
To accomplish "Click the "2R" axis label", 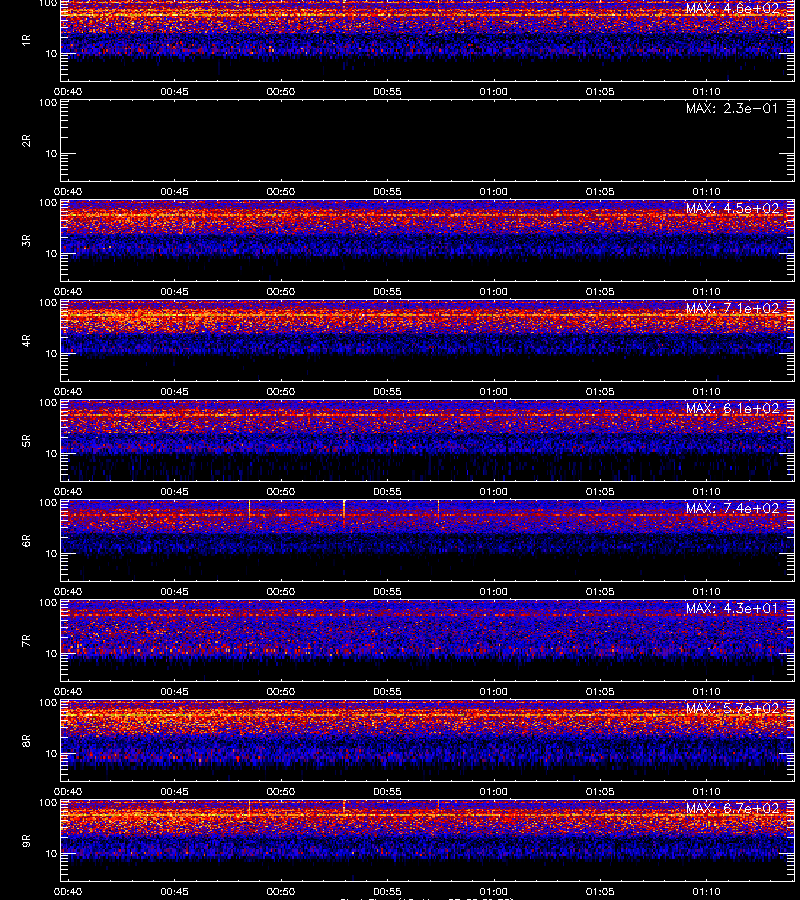I will (x=26, y=141).
